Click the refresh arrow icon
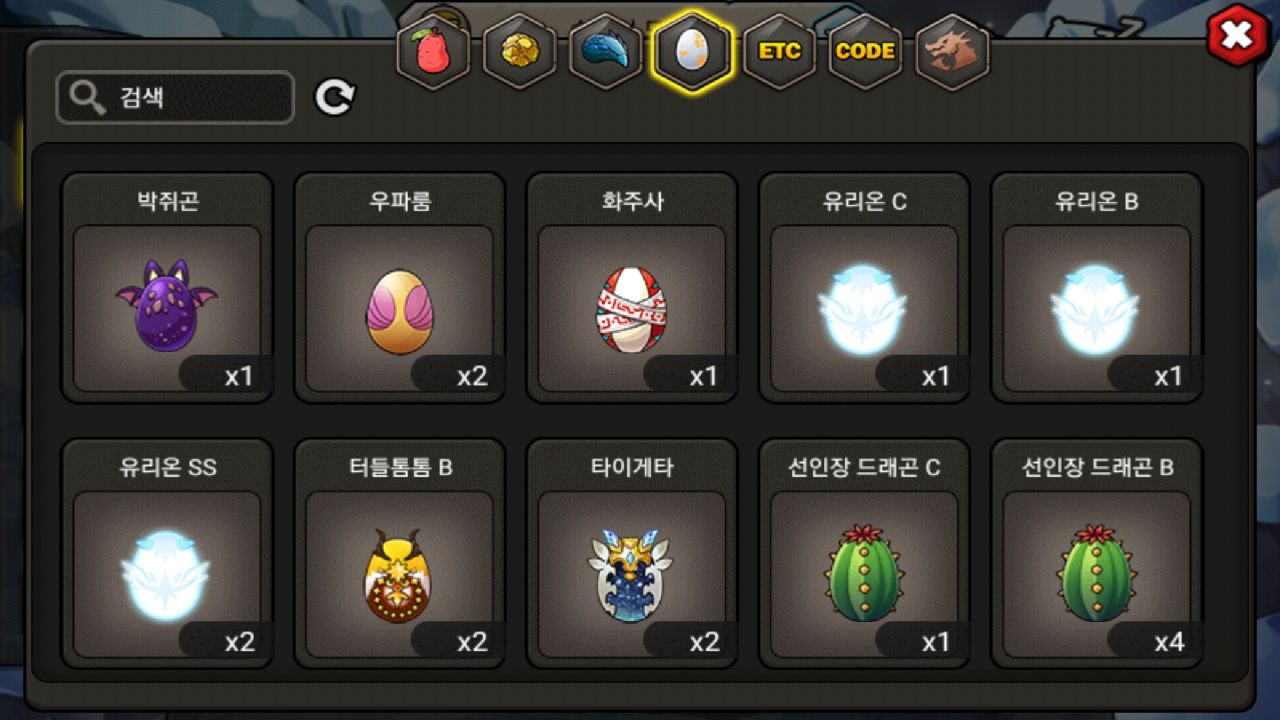 (x=335, y=97)
